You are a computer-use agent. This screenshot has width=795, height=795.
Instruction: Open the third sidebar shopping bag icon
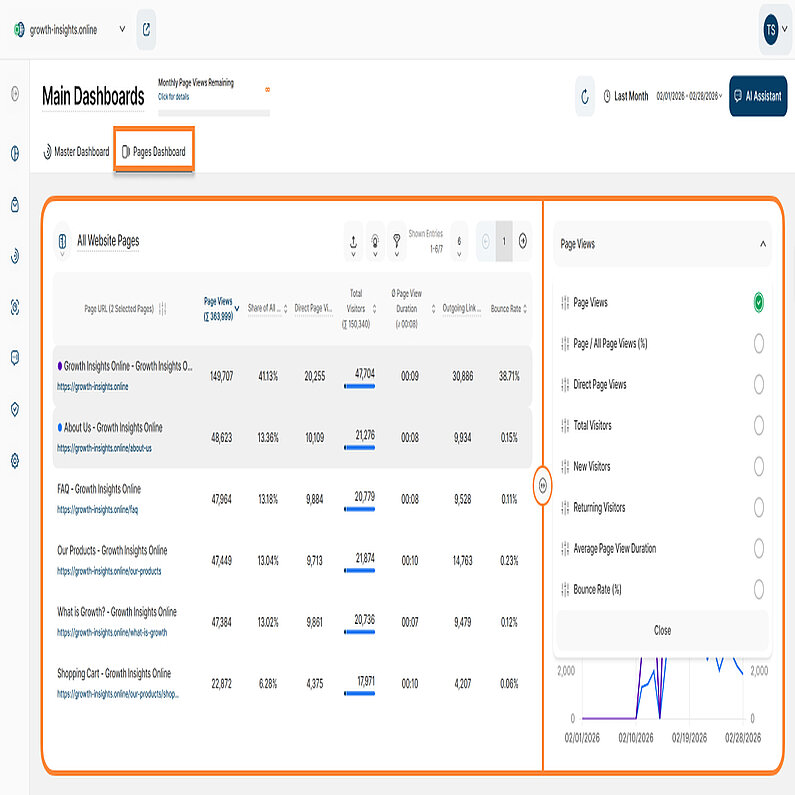point(15,204)
